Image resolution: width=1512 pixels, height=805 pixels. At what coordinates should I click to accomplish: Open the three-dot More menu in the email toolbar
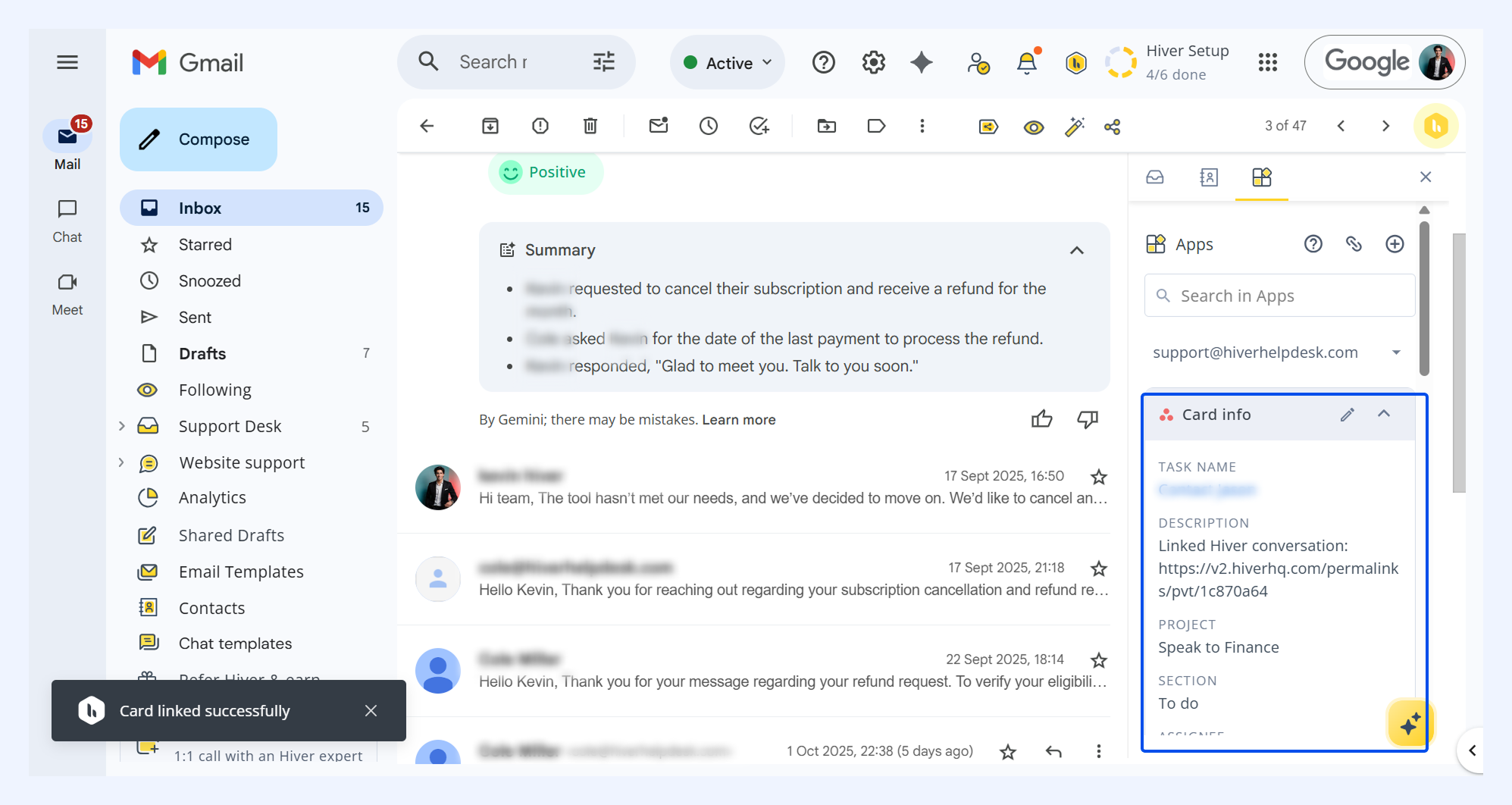click(x=922, y=126)
